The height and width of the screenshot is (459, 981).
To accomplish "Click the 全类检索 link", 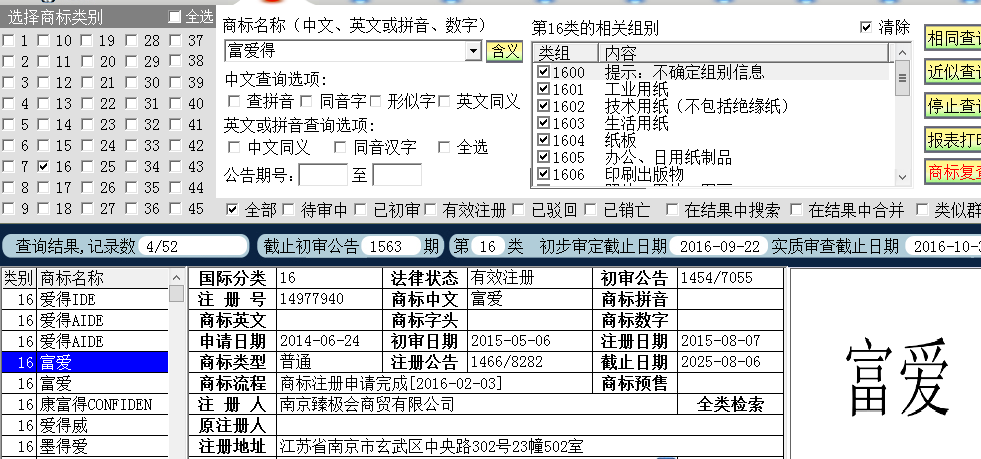I will pos(730,405).
